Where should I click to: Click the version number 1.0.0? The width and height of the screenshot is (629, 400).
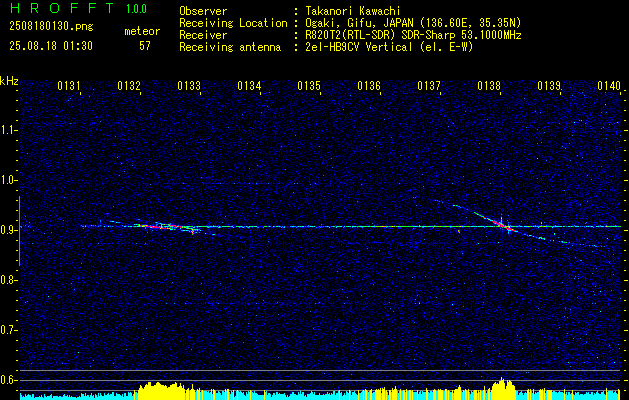click(x=136, y=9)
